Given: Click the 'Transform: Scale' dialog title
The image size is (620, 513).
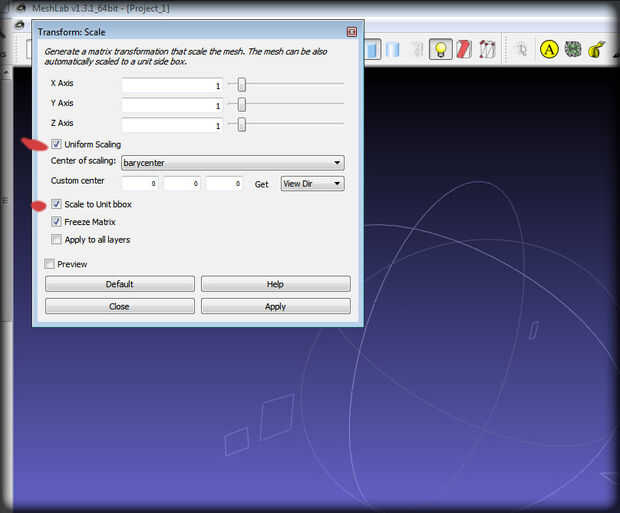Looking at the screenshot, I should click(x=72, y=32).
